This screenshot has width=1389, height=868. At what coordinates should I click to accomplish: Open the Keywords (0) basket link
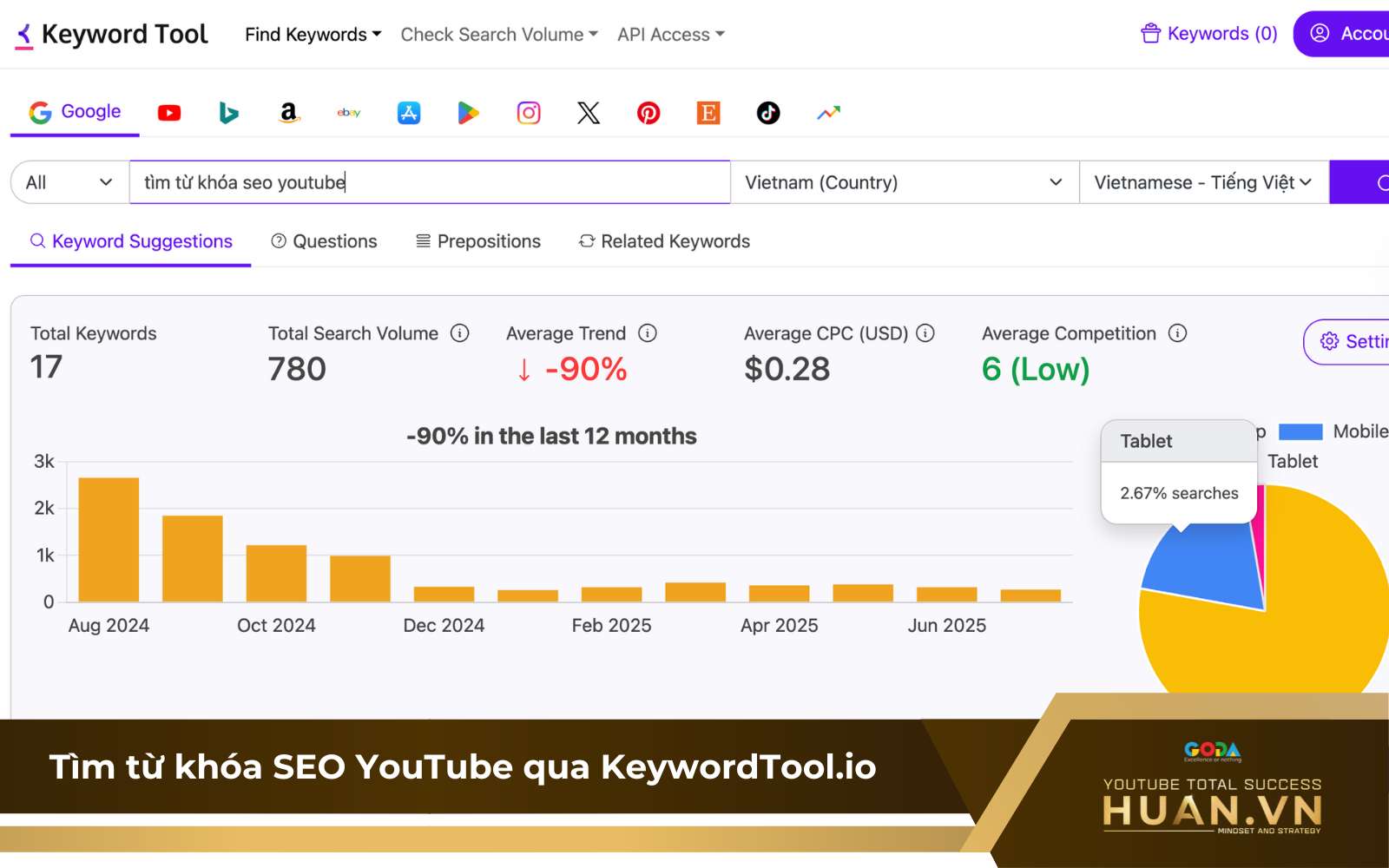coord(1209,34)
